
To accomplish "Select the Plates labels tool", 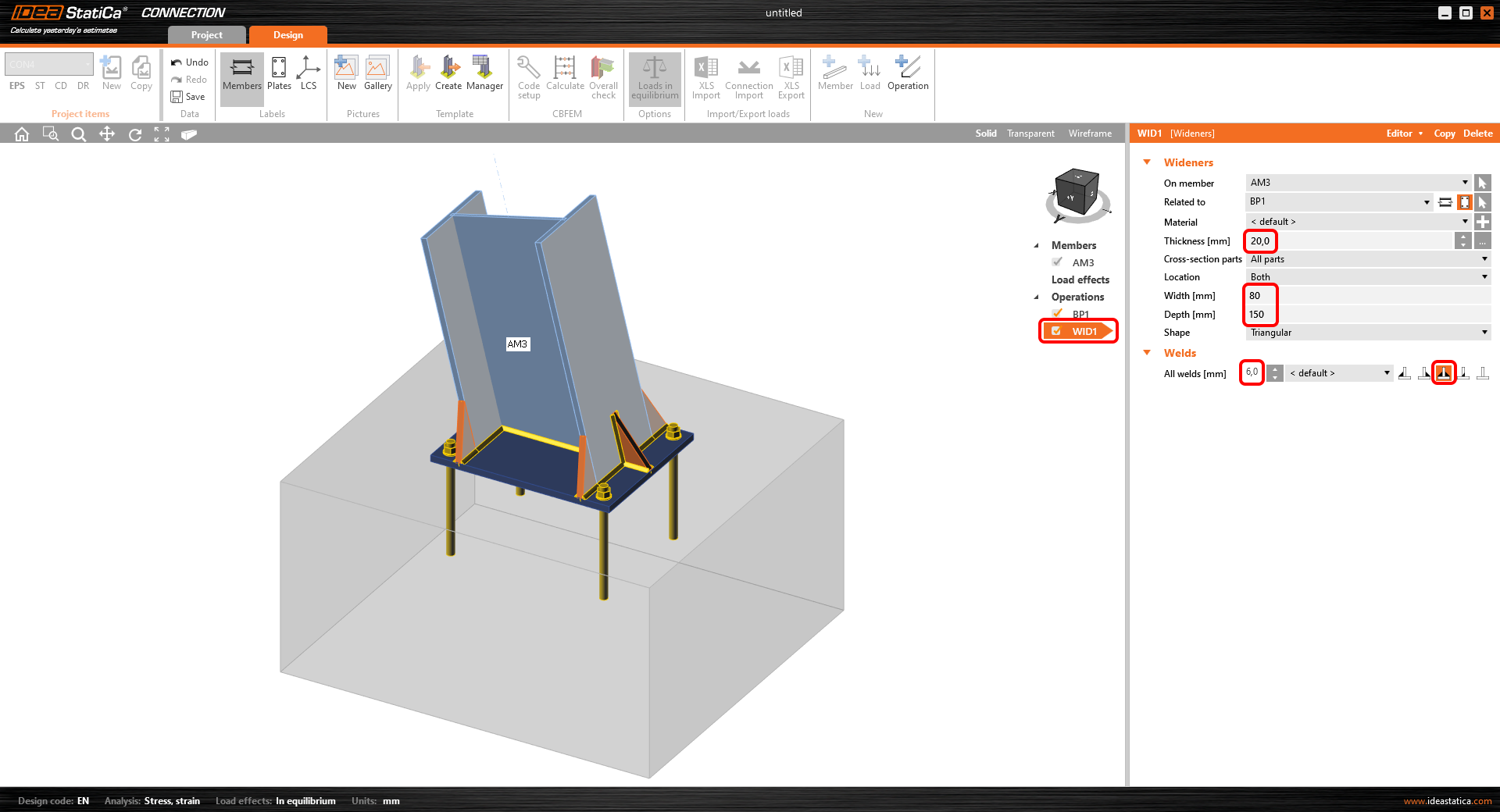I will tap(279, 74).
